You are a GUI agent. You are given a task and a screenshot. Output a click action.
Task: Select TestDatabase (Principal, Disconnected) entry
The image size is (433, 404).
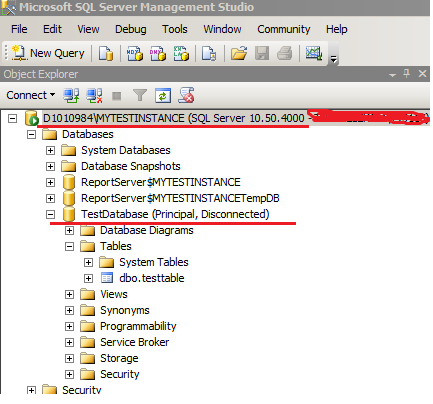[x=175, y=214]
